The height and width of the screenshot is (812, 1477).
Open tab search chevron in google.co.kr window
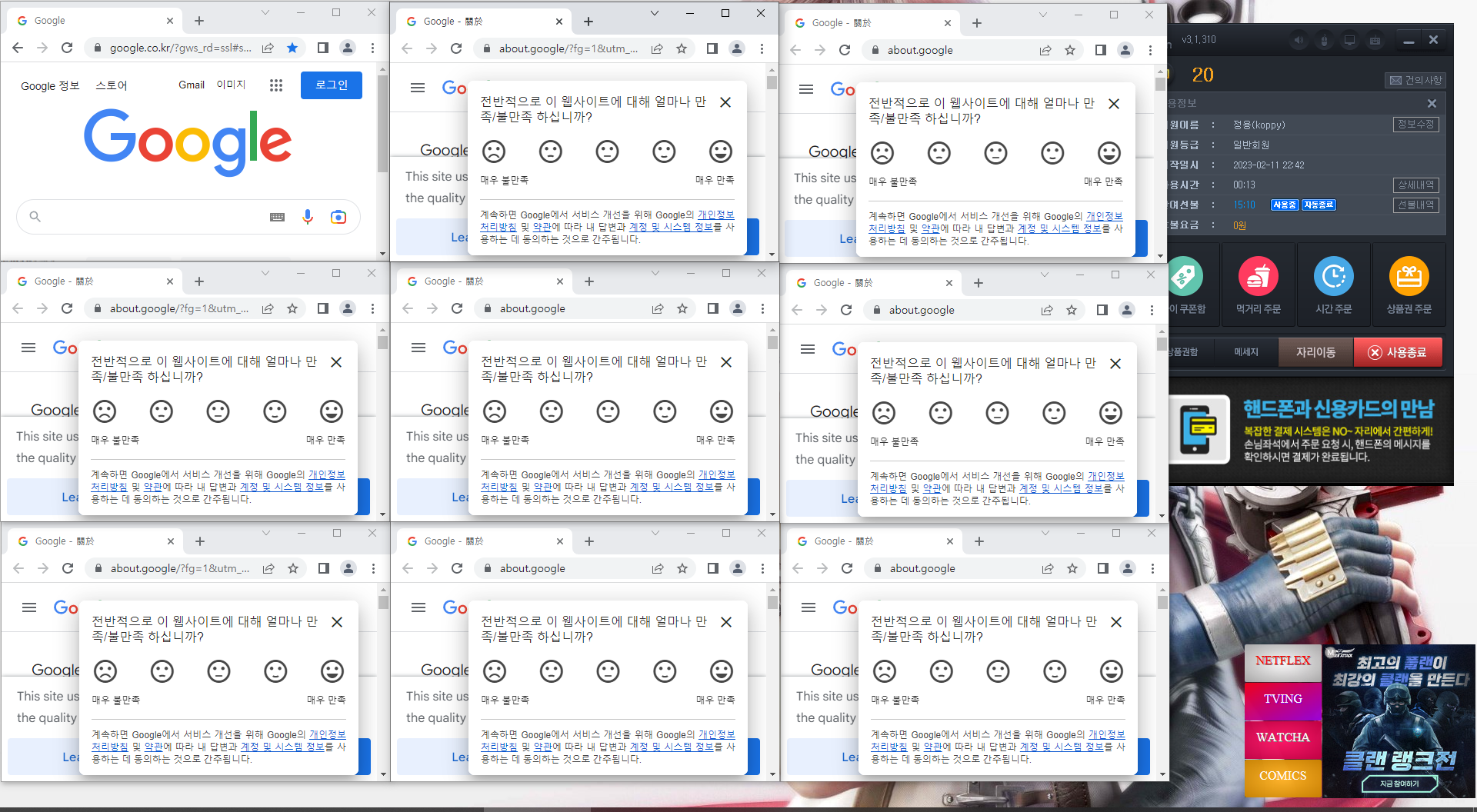pos(265,12)
